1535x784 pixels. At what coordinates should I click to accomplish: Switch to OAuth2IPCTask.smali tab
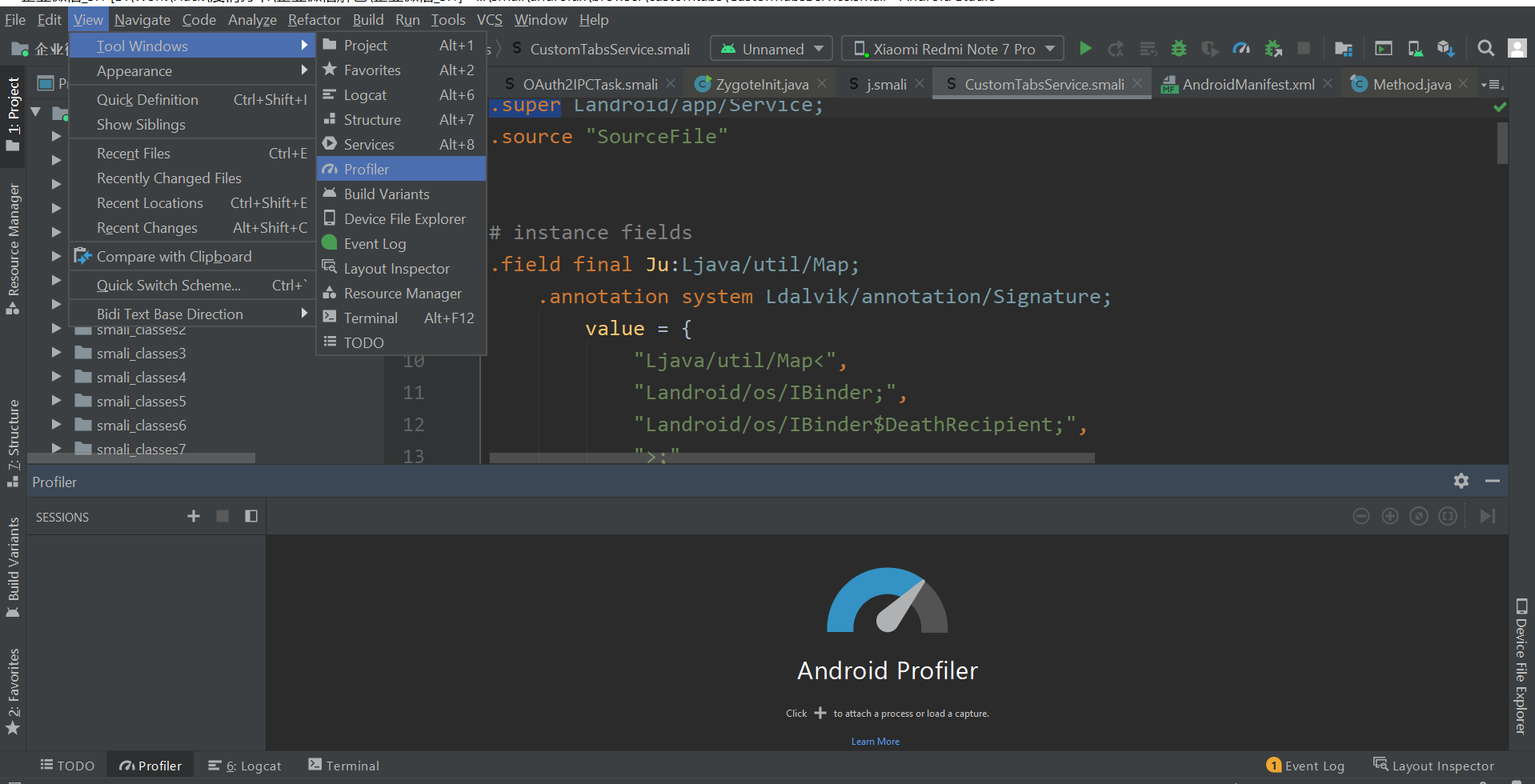coord(589,84)
